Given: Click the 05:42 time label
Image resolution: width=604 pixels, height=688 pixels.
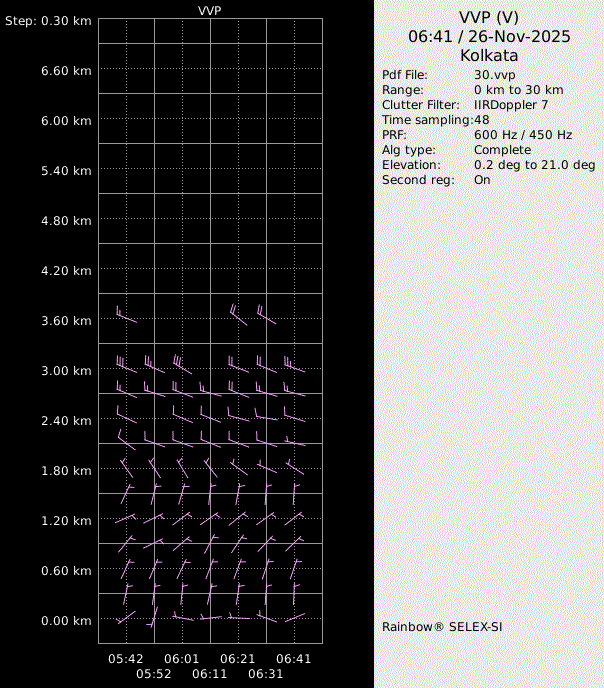Looking at the screenshot, I should click(x=126, y=659).
